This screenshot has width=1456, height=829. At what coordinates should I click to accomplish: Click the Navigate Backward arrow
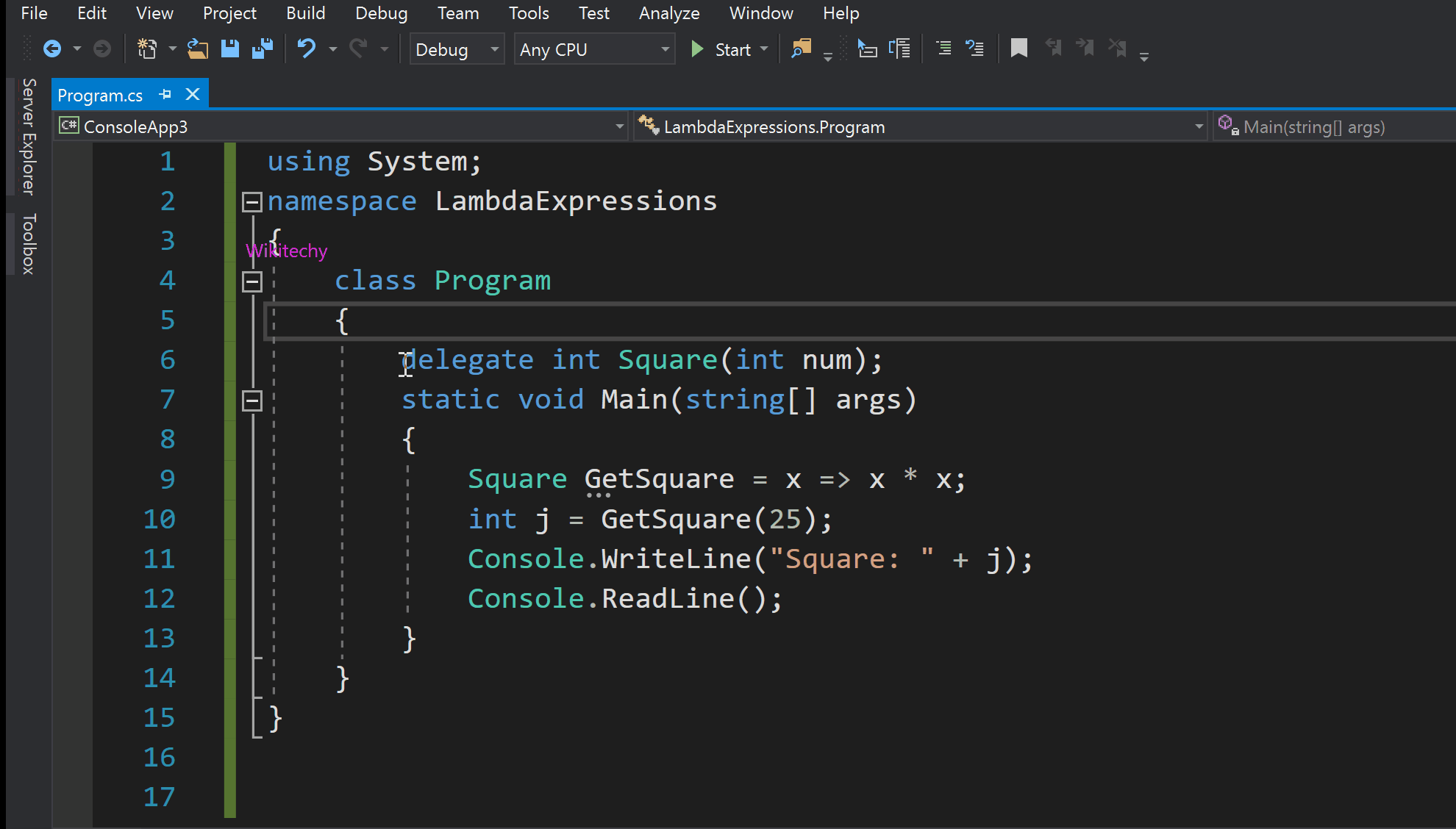tap(52, 49)
